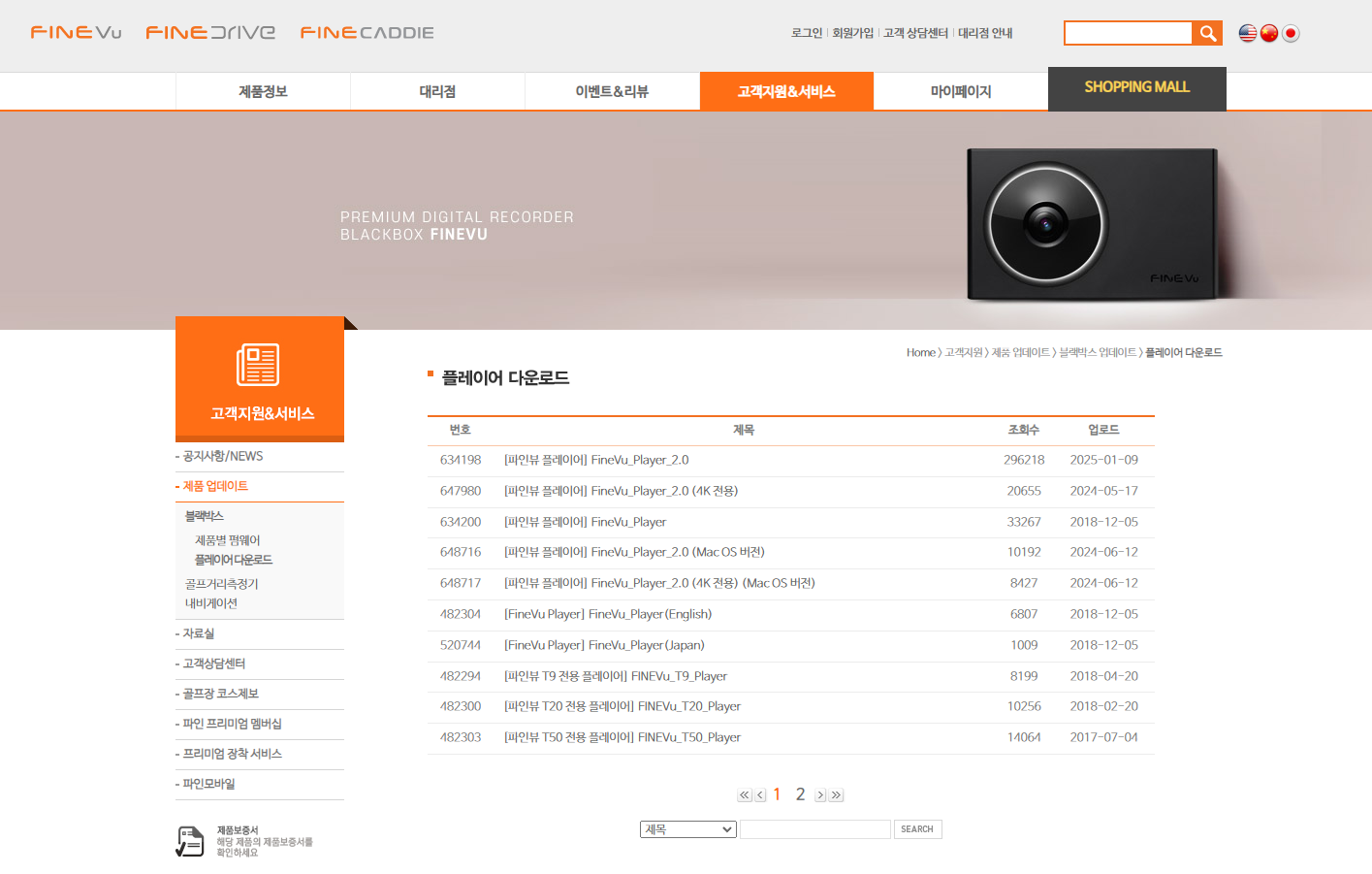Image resolution: width=1372 pixels, height=874 pixels.
Task: Click the 제품보증서 document icon
Action: click(x=190, y=841)
